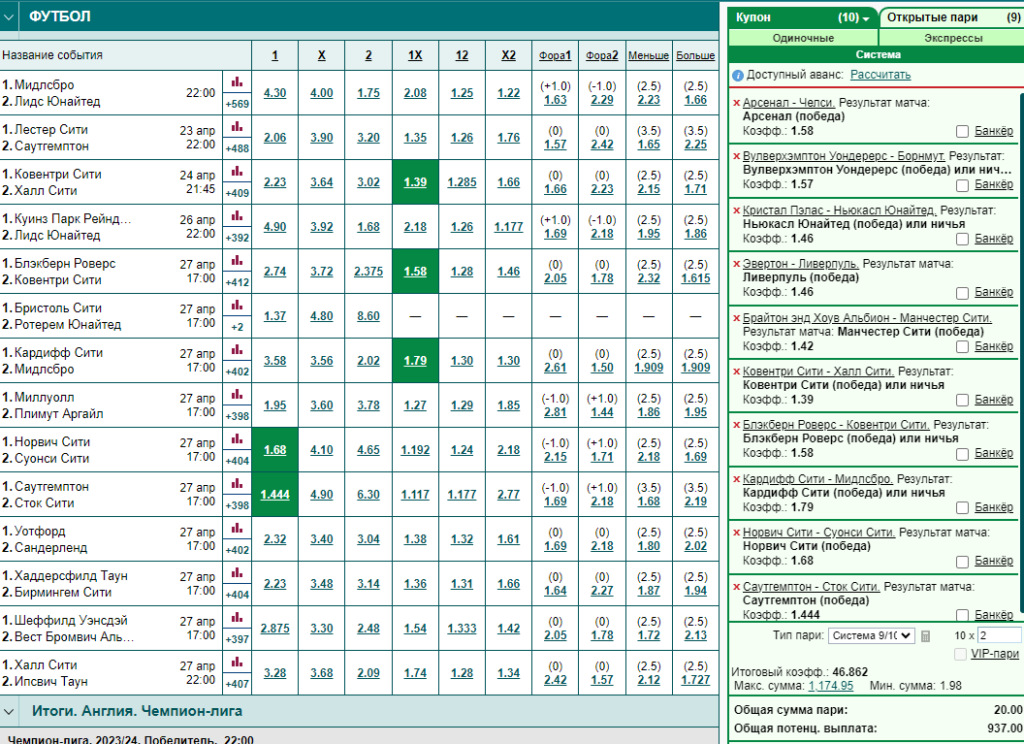This screenshot has height=744, width=1024.
Task: Mark Манчестер Сити bet as Банкер
Action: [x=962, y=347]
